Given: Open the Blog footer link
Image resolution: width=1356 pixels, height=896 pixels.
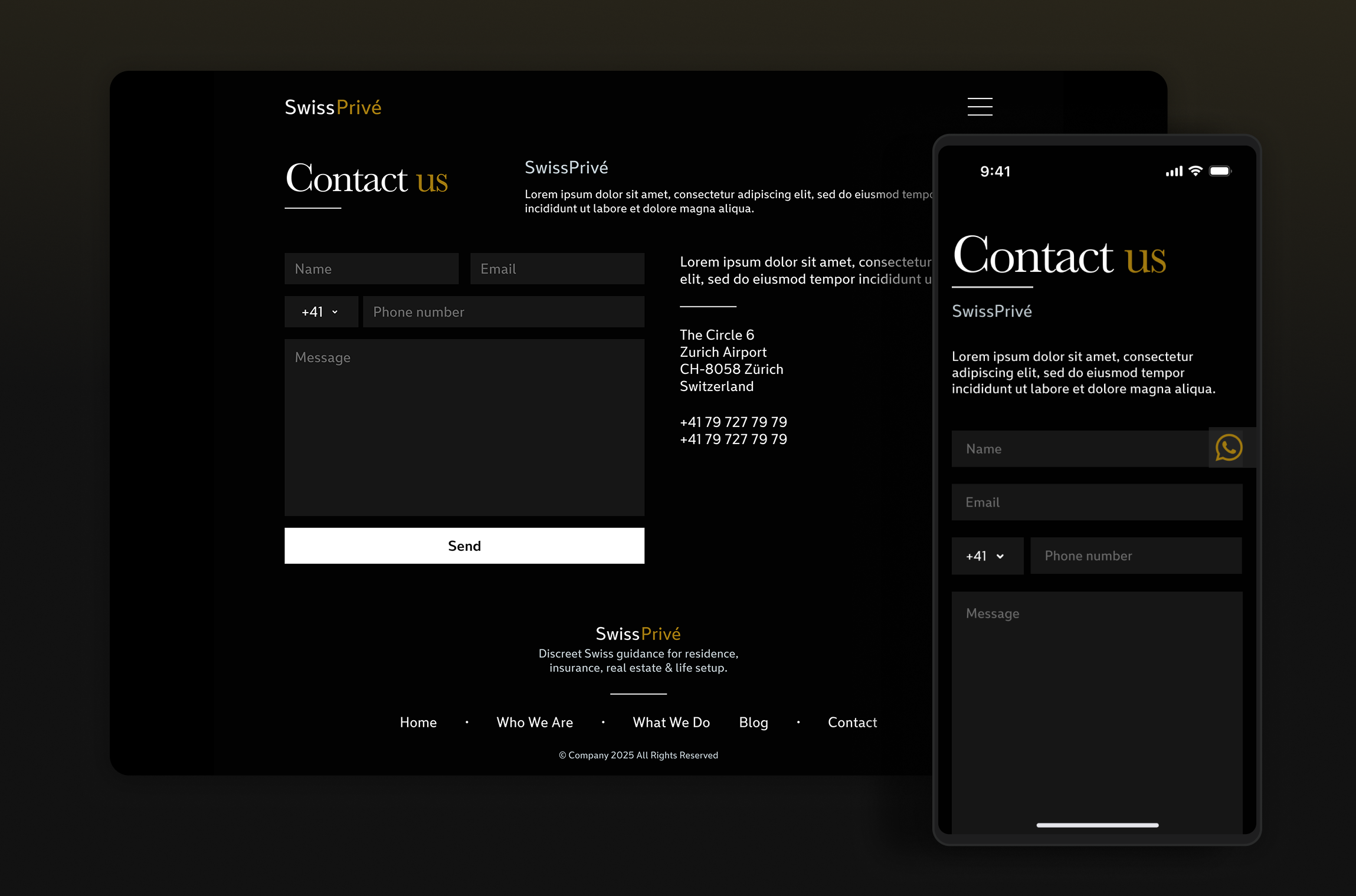Looking at the screenshot, I should point(754,723).
